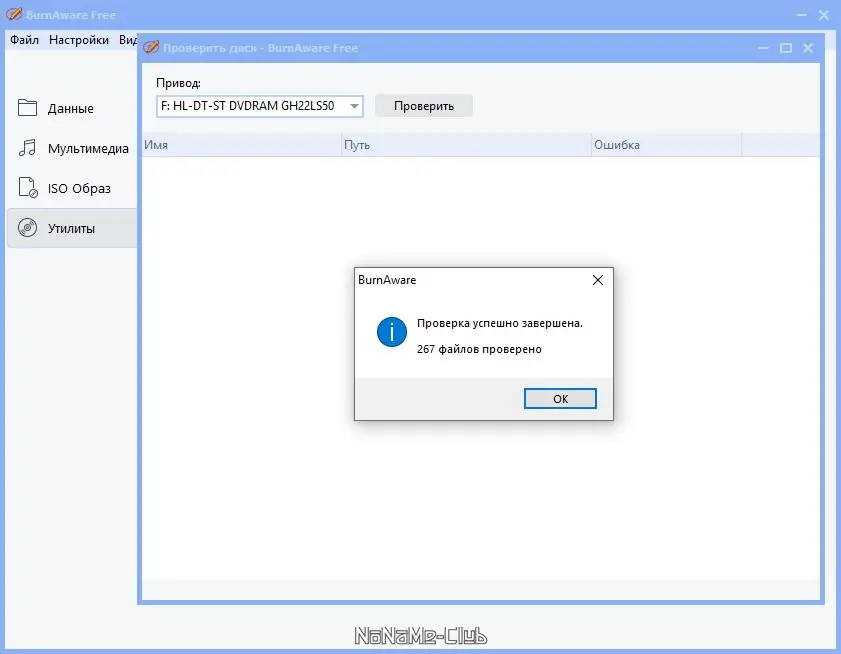Click the text 267 файлов проверено
The image size is (841, 654).
479,349
